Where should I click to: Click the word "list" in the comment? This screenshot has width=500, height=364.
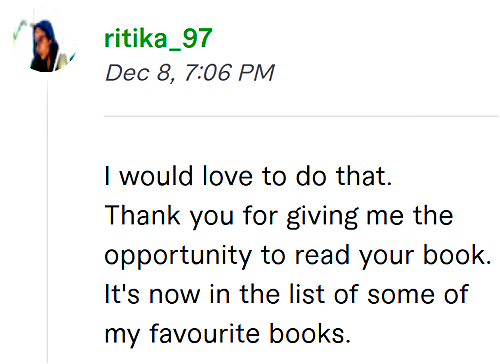tap(307, 294)
